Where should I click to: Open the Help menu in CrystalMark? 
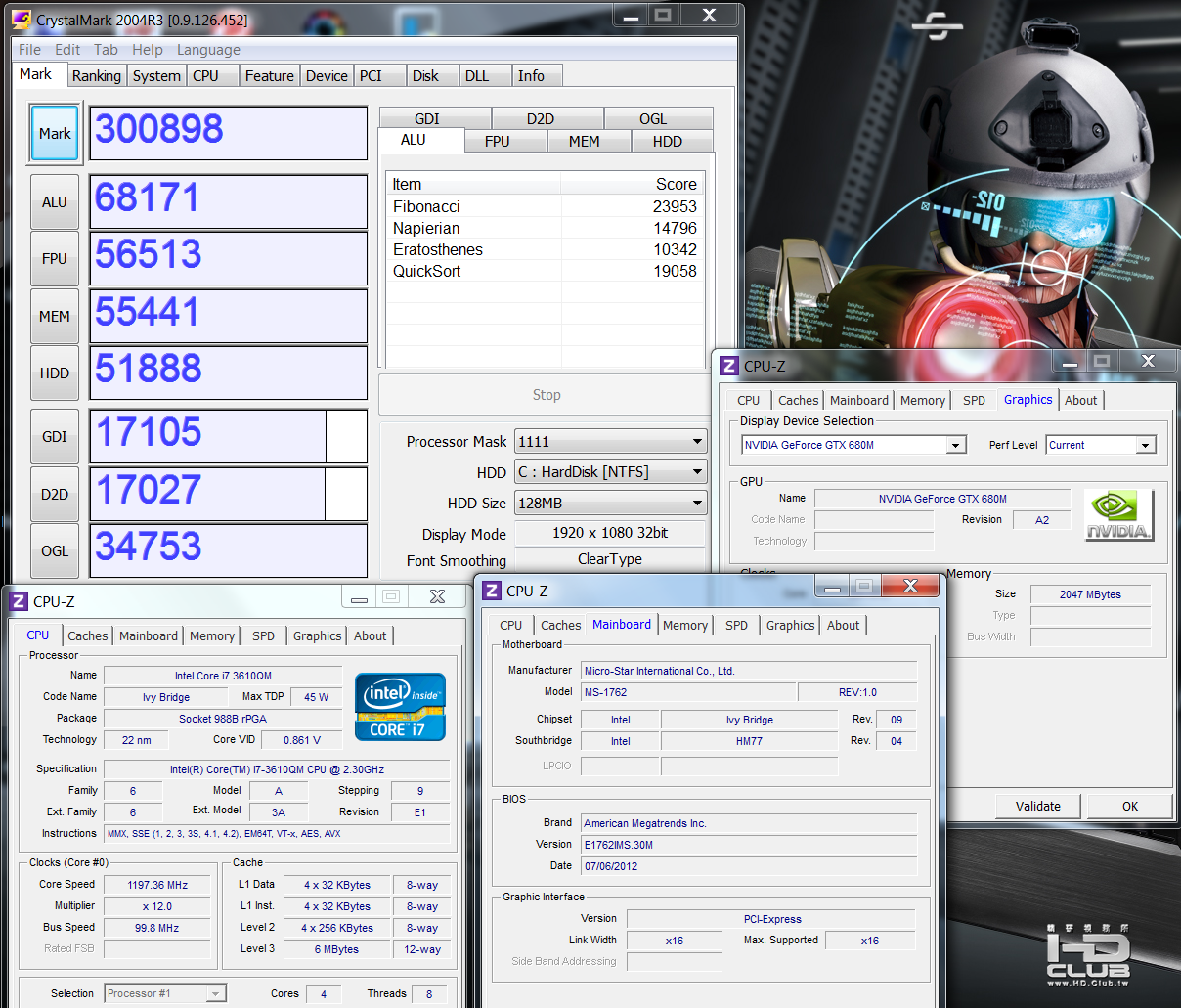click(x=148, y=50)
